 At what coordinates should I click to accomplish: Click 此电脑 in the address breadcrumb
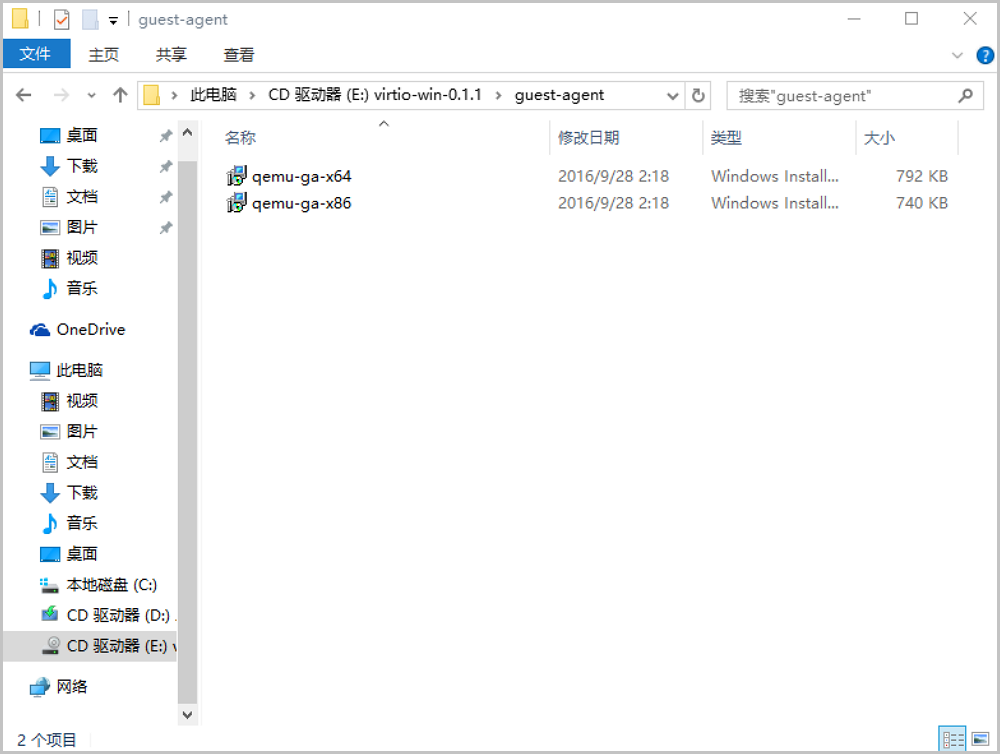click(214, 95)
